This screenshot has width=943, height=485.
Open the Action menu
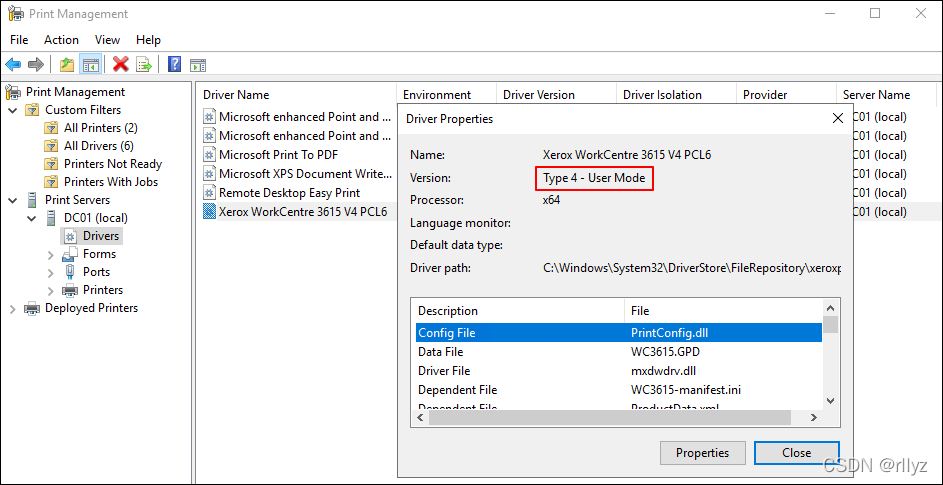[61, 40]
